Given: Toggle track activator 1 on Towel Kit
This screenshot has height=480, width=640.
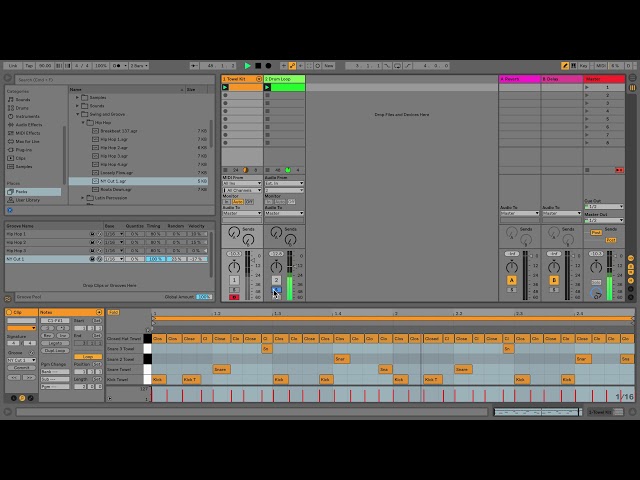Looking at the screenshot, I should 234,280.
